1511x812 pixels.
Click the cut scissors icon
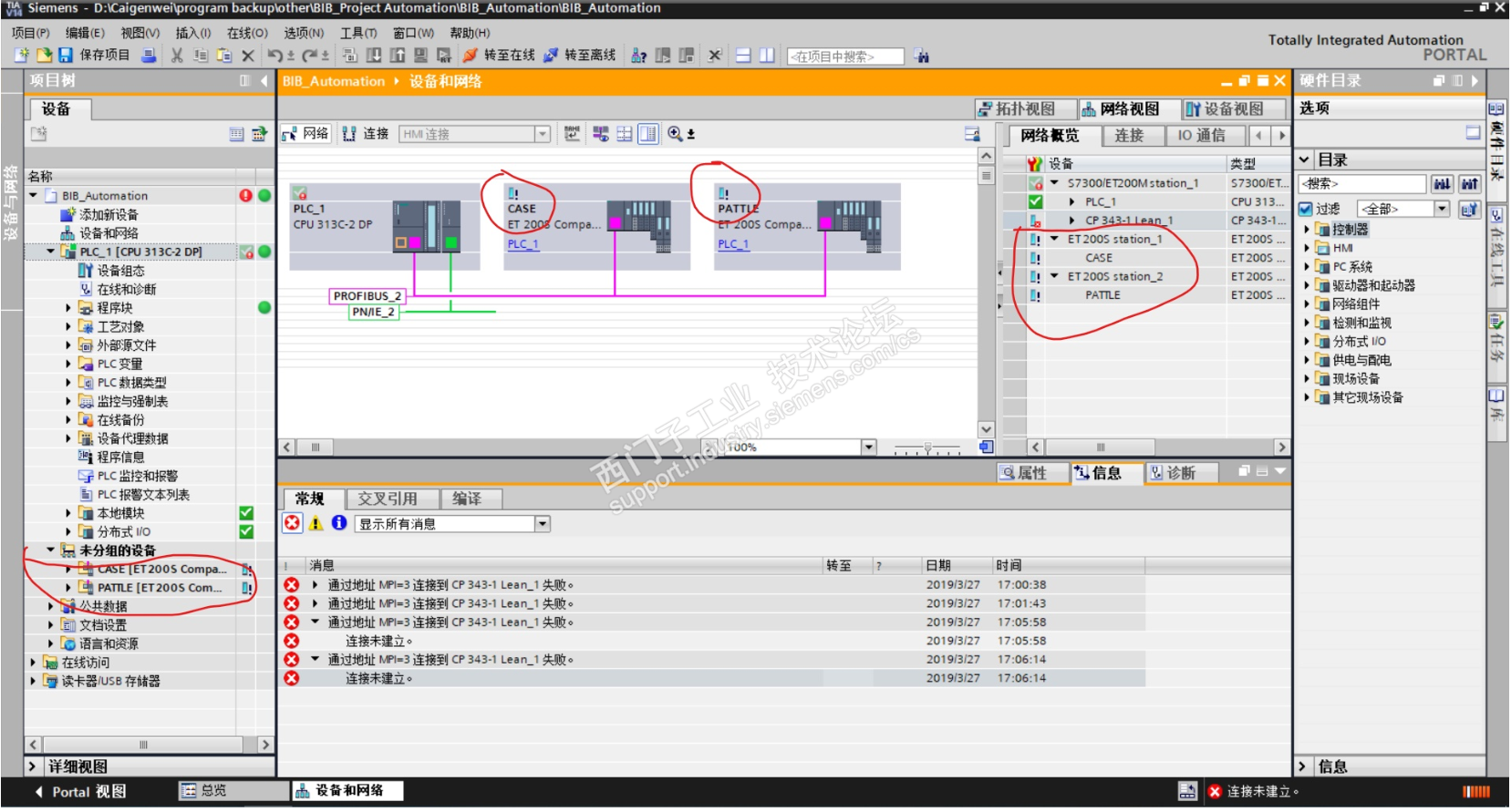coord(177,56)
